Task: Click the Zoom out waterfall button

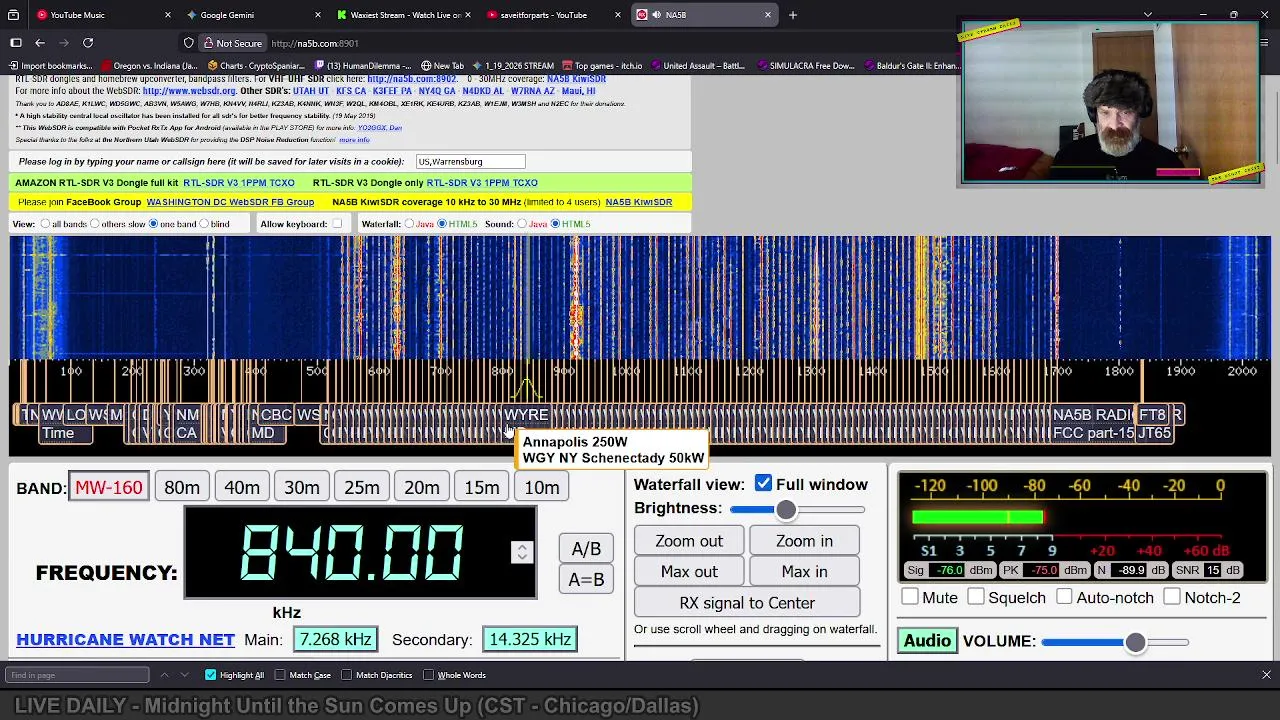Action: pos(689,541)
